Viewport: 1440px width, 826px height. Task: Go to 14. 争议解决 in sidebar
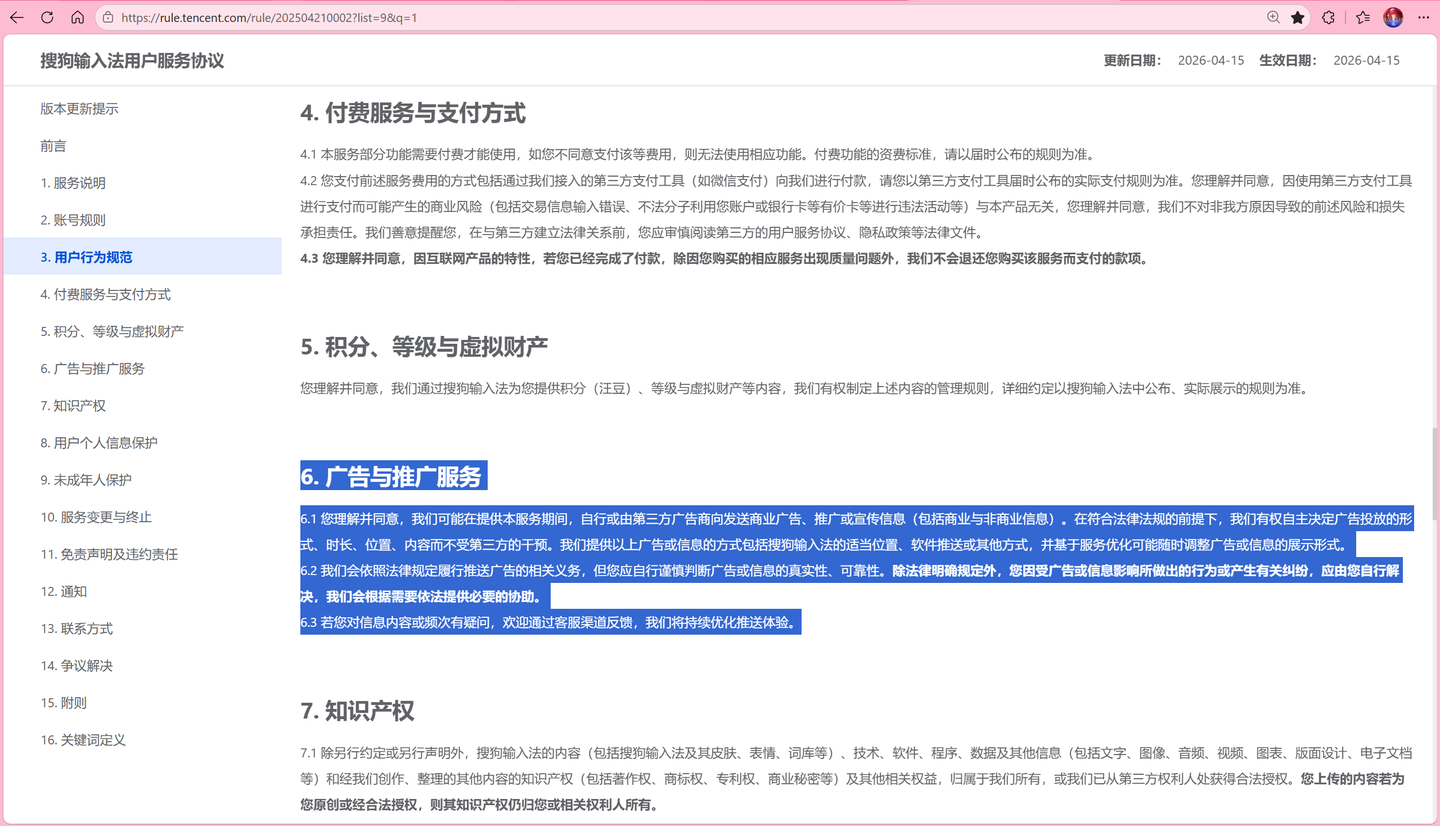77,665
